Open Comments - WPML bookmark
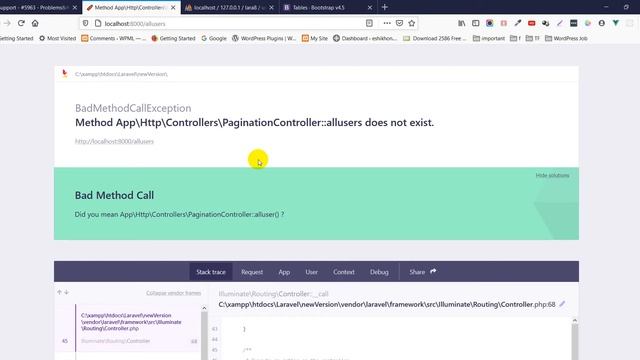This screenshot has width=640, height=360. [x=113, y=38]
